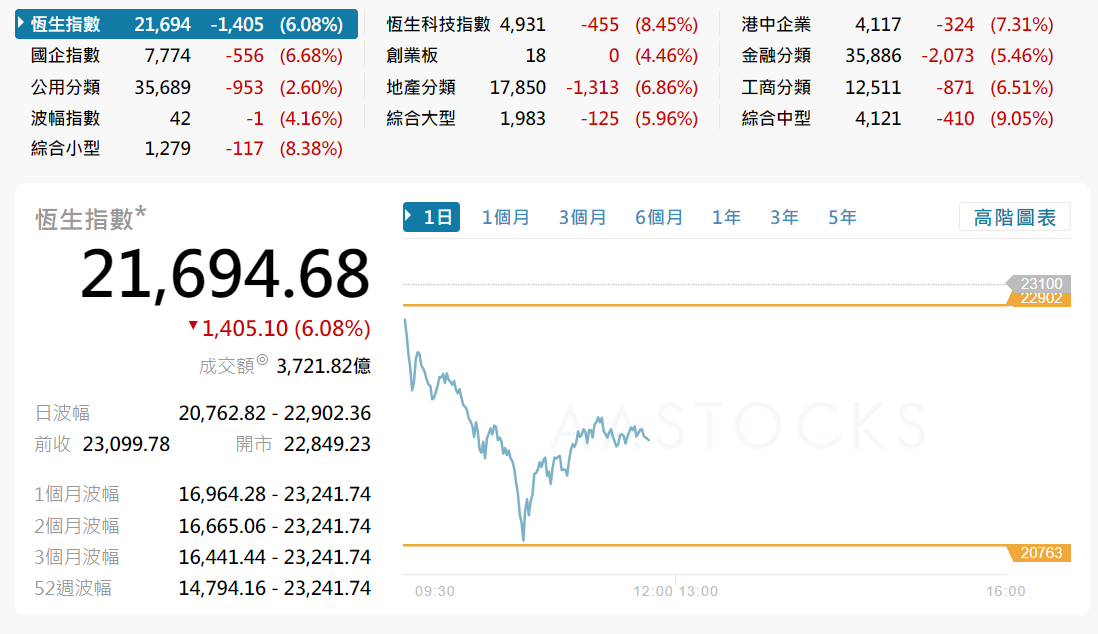
Task: Show the 3個月 chart range
Action: [x=582, y=217]
